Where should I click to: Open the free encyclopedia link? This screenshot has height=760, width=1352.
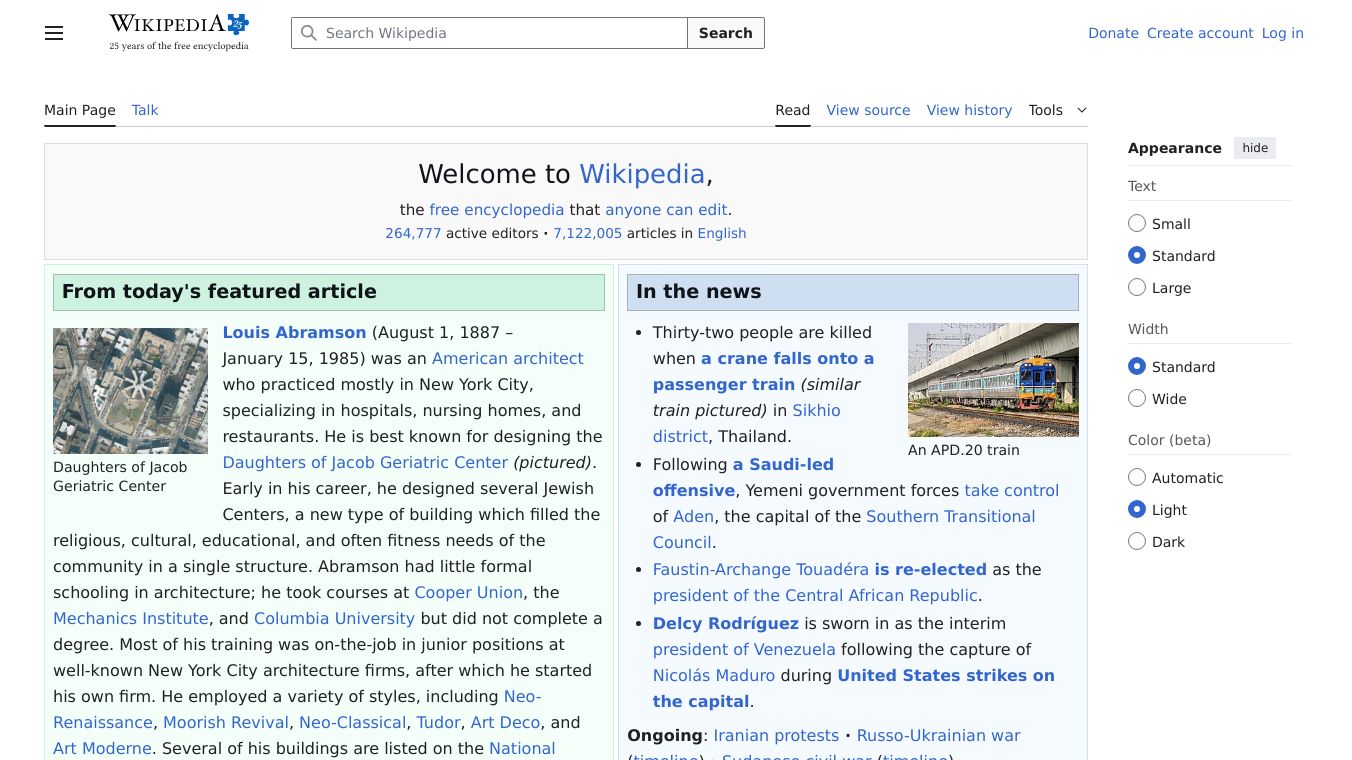point(497,210)
